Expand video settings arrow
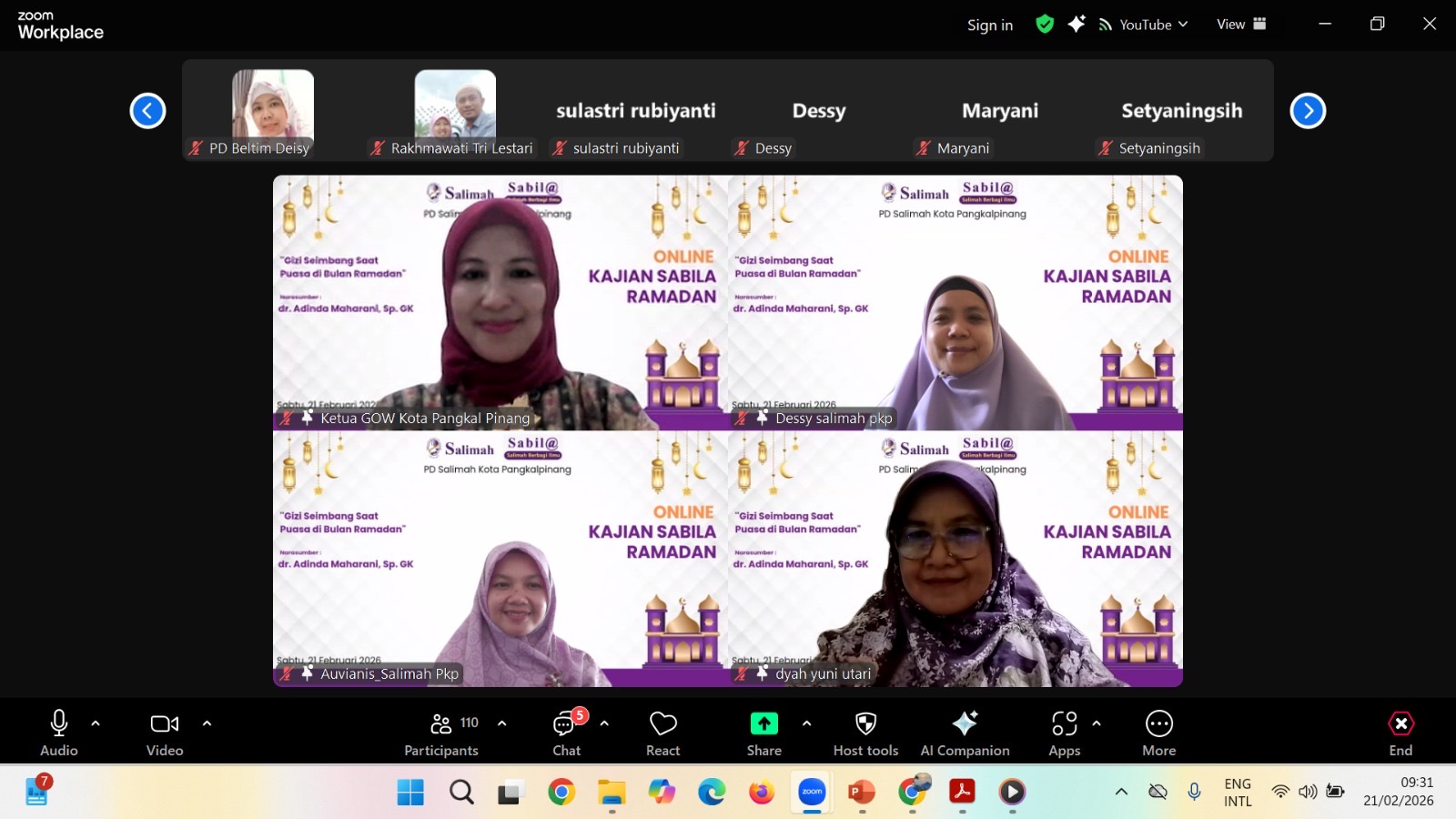Image resolution: width=1456 pixels, height=819 pixels. click(207, 723)
